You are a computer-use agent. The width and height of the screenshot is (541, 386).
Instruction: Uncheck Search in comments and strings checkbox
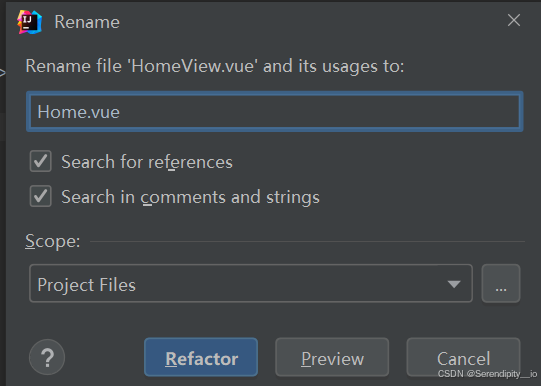pos(41,196)
